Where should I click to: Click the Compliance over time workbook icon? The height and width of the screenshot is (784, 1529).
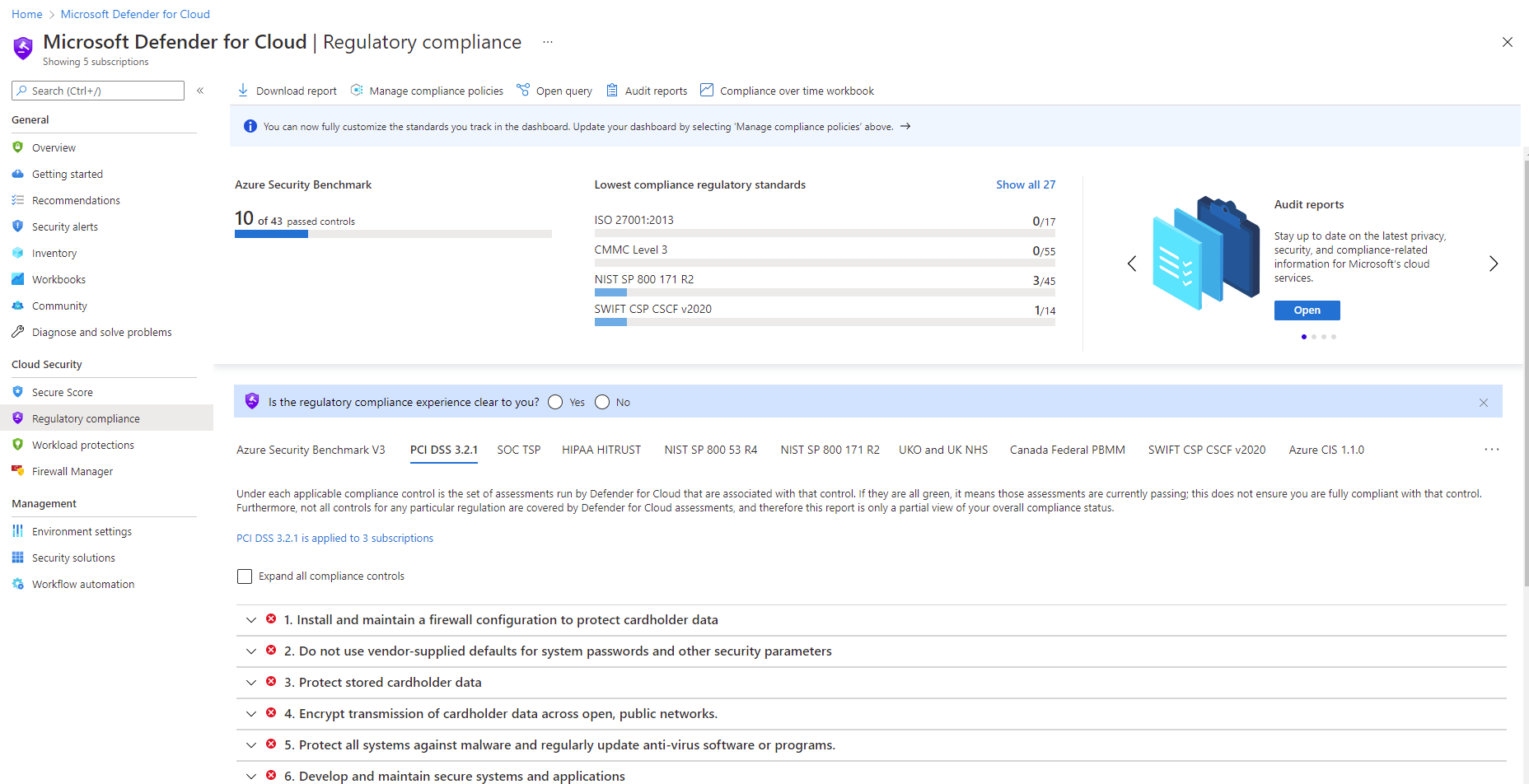707,91
